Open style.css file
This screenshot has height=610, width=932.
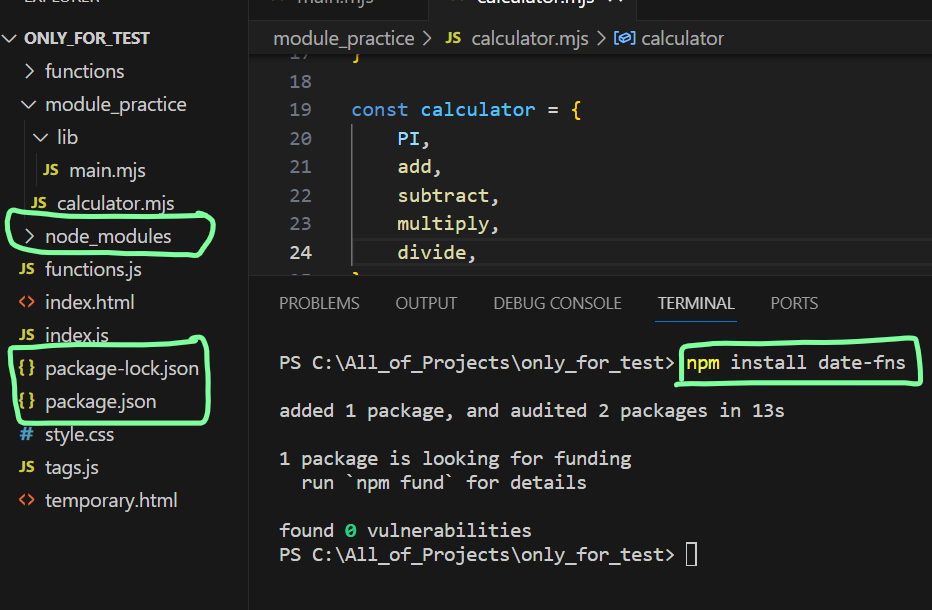click(79, 435)
